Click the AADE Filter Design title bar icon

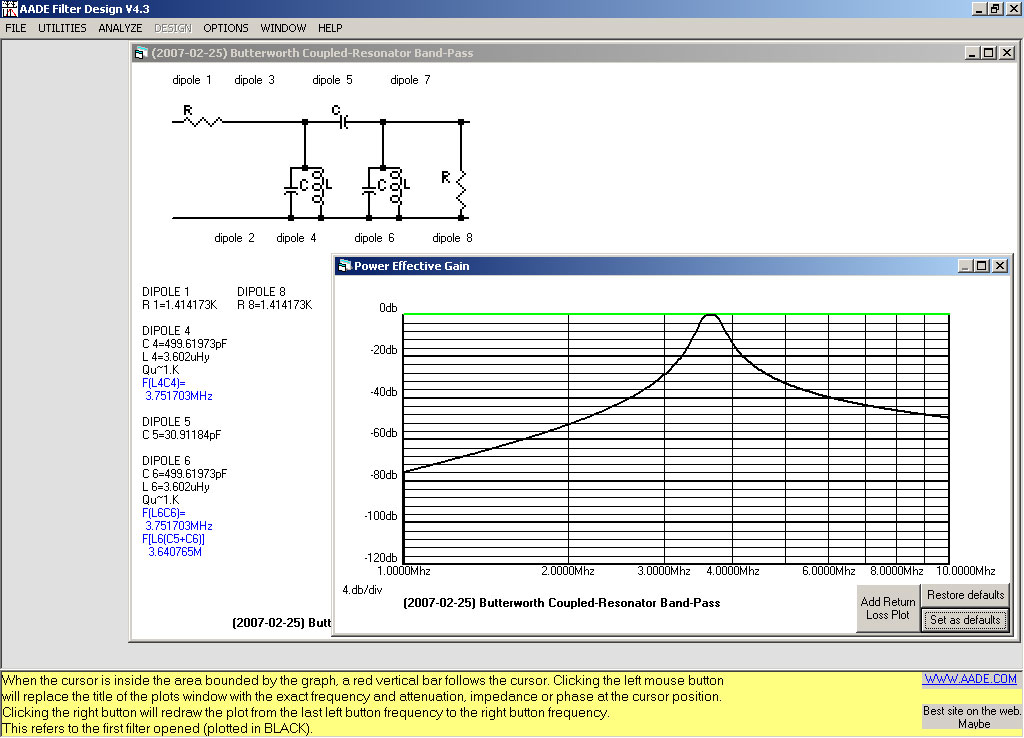pyautogui.click(x=9, y=9)
